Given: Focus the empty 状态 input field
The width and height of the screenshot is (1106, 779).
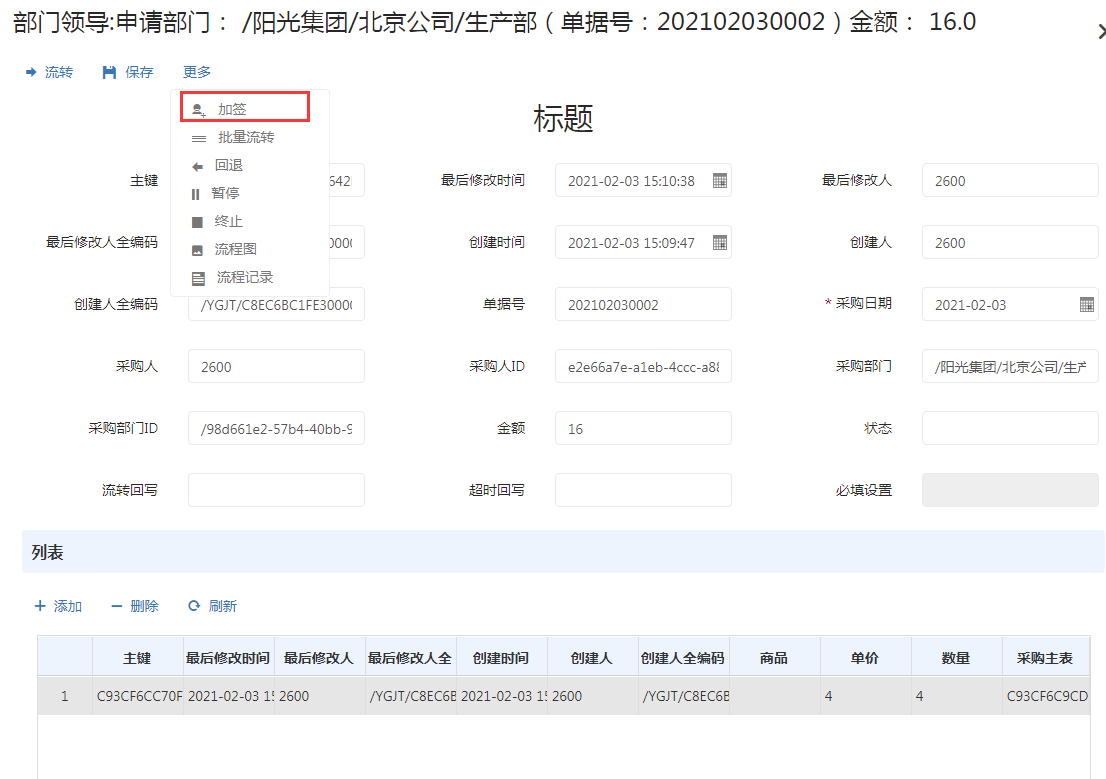Looking at the screenshot, I should click(1009, 428).
